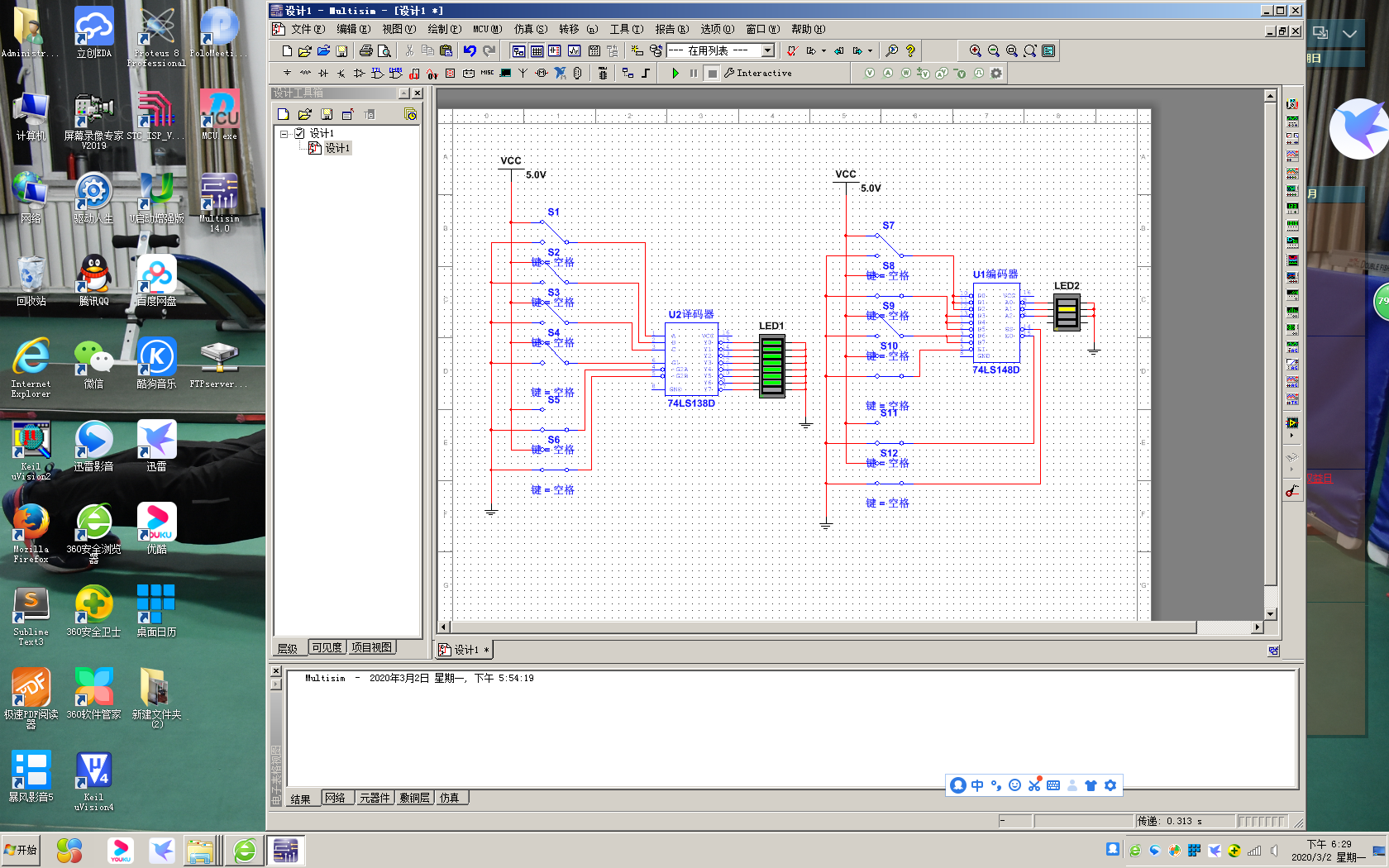Click the Zoom In magnifier icon
The width and height of the screenshot is (1389, 868).
[976, 50]
